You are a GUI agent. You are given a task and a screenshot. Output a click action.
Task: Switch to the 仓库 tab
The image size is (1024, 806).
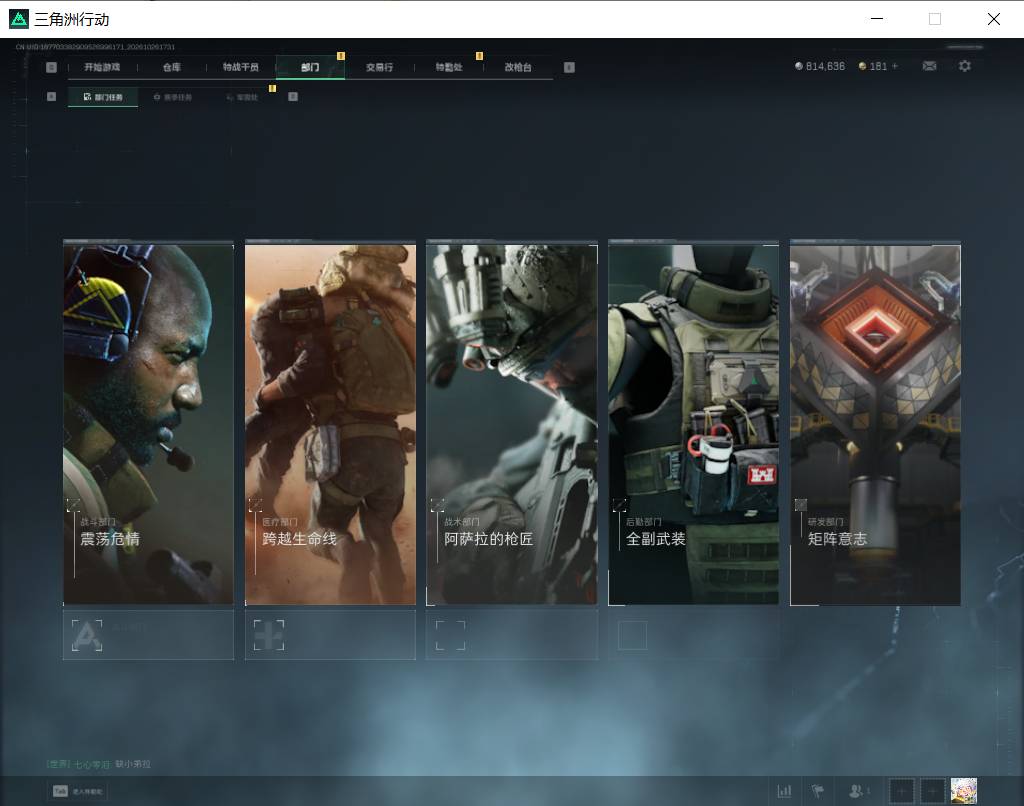tap(172, 67)
